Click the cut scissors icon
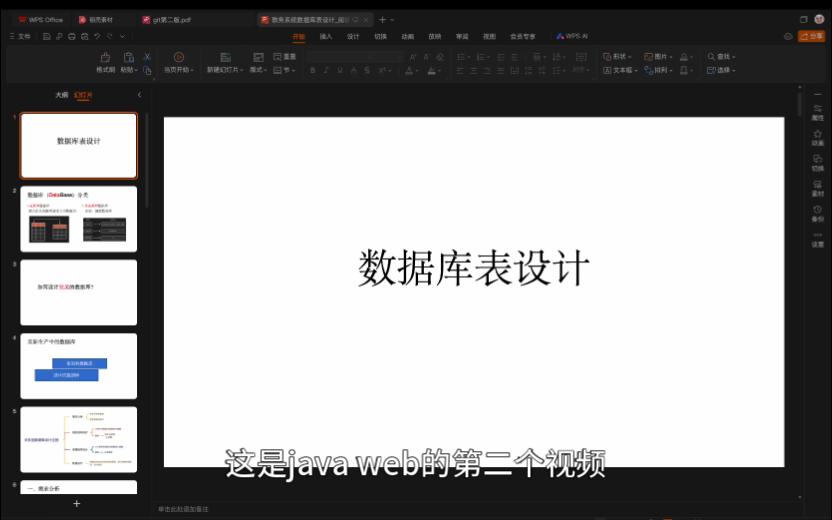The height and width of the screenshot is (520, 832). click(147, 57)
